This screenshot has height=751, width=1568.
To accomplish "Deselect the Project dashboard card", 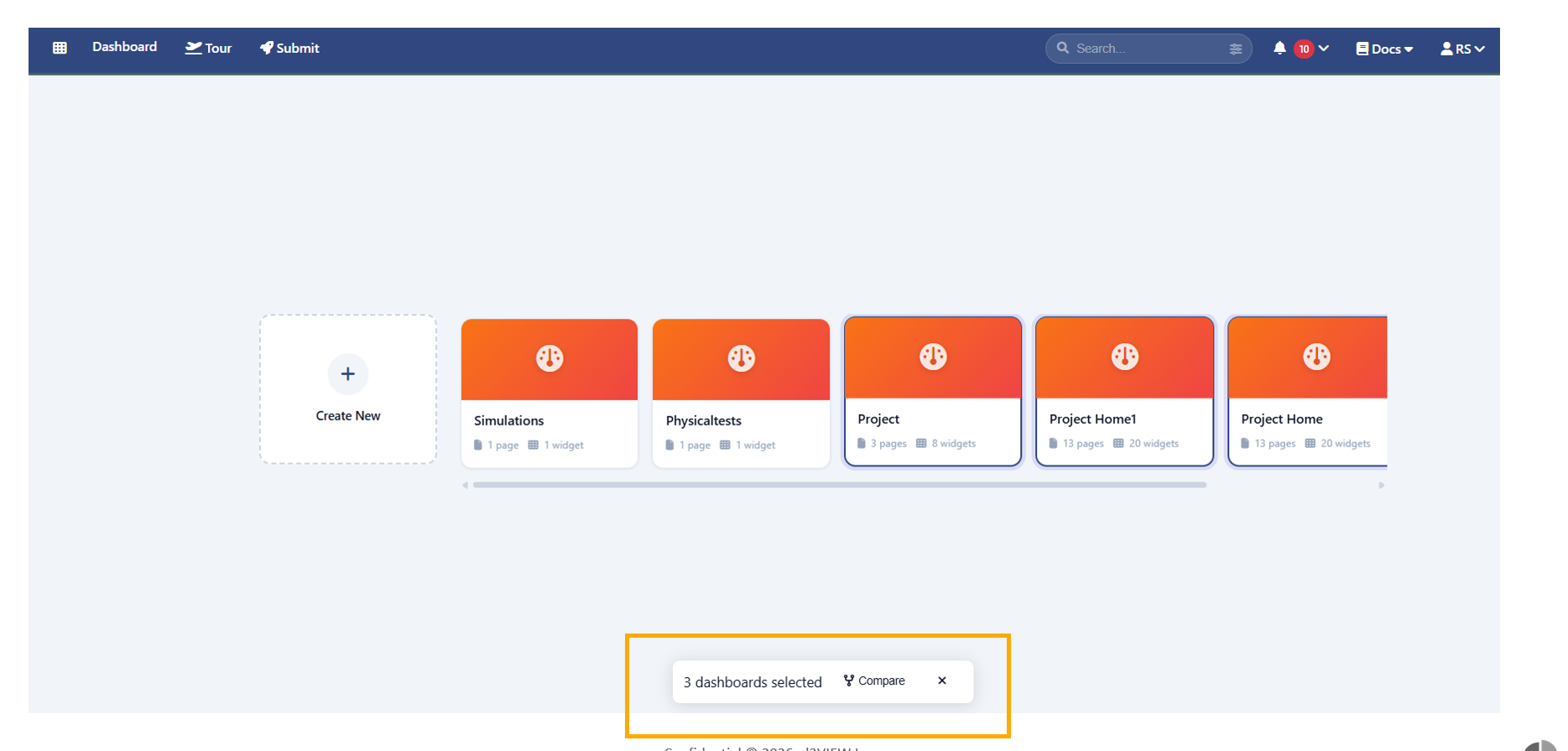I will (x=932, y=428).
